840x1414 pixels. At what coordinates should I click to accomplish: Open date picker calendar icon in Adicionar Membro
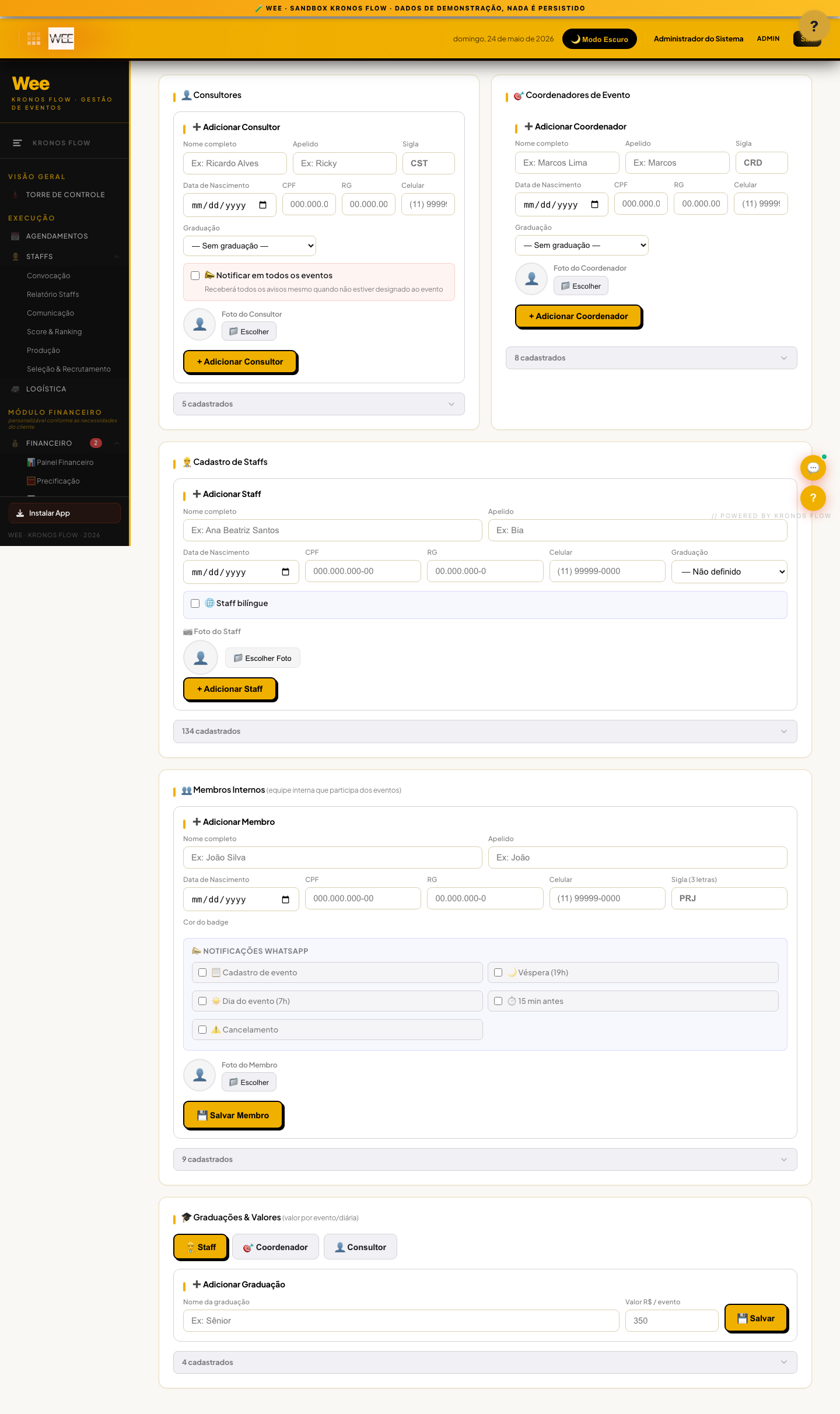tap(286, 900)
